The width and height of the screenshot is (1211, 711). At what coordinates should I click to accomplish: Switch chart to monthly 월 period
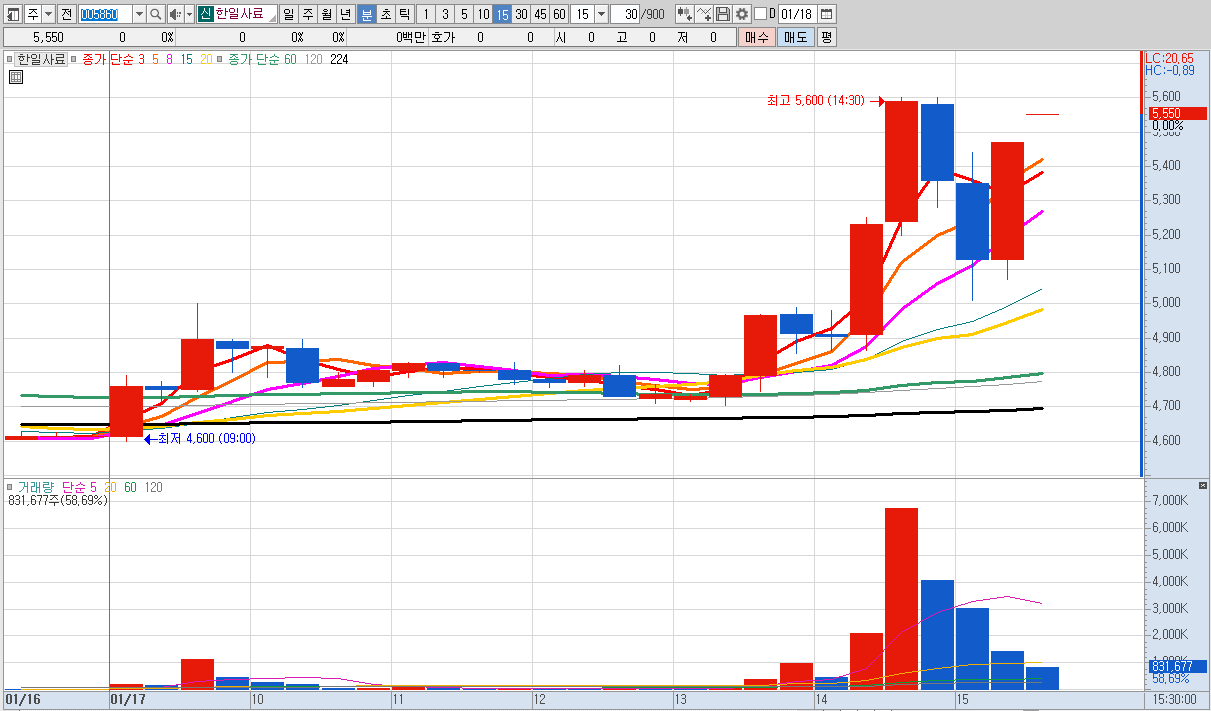click(326, 14)
